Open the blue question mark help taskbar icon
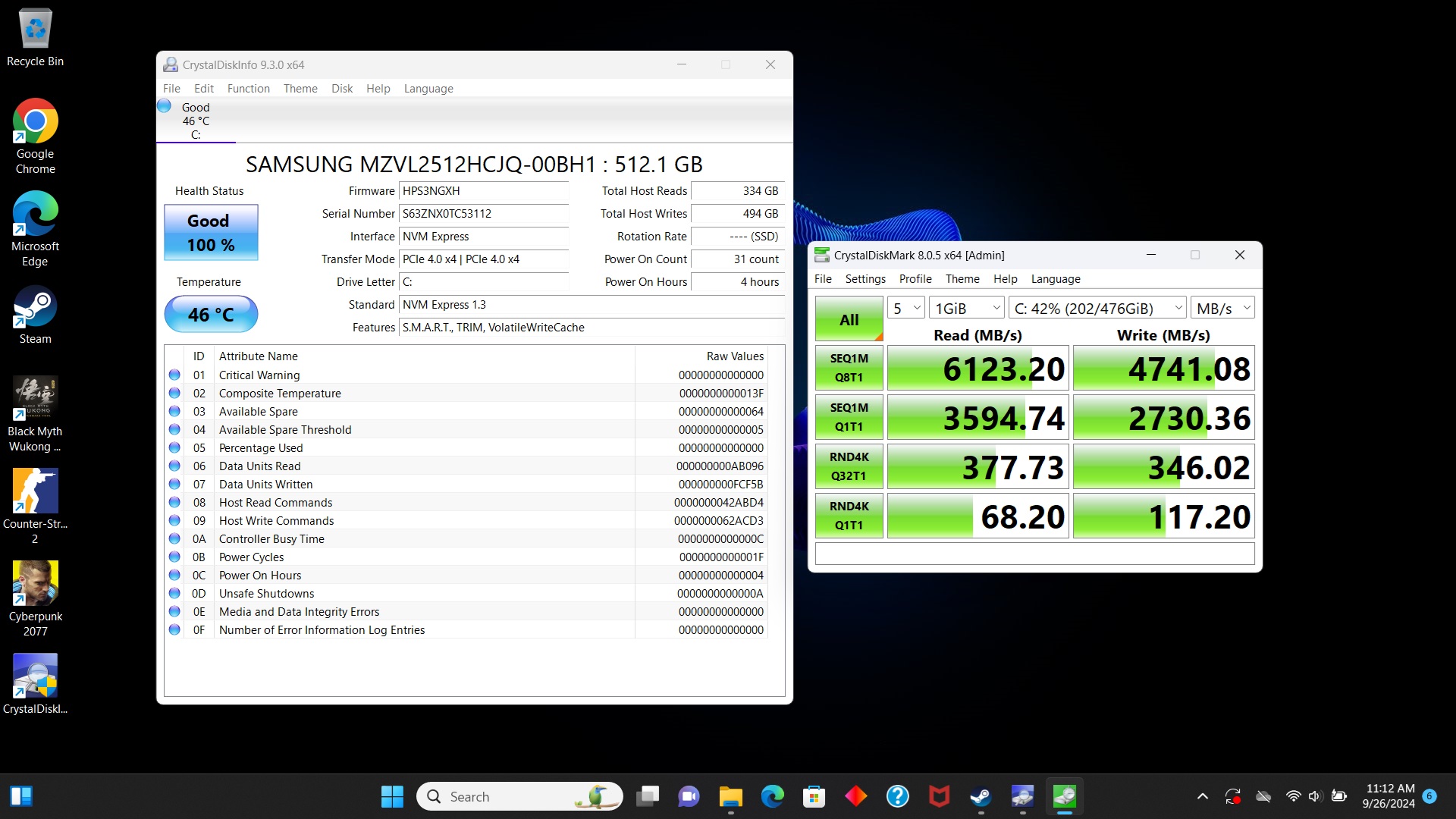The height and width of the screenshot is (819, 1456). click(x=897, y=796)
